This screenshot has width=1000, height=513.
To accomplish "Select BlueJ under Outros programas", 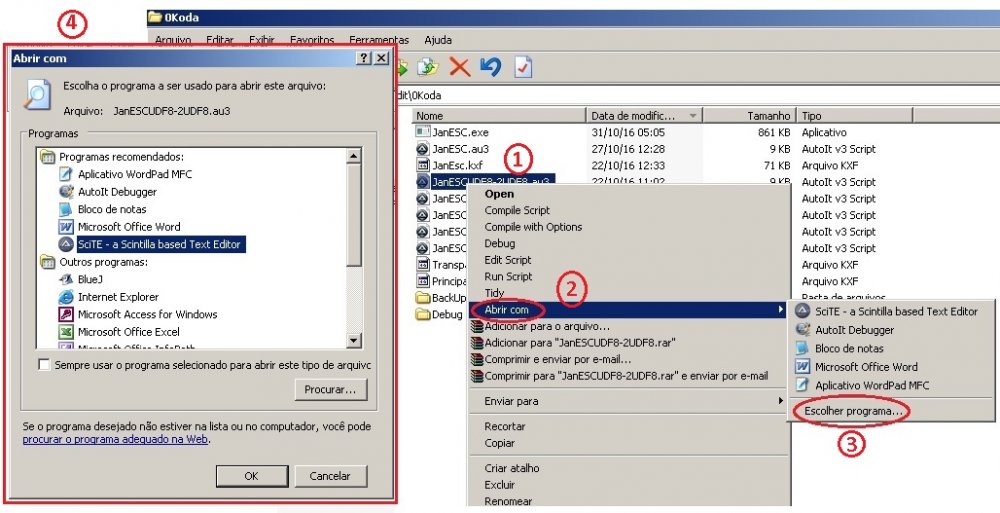I will click(x=91, y=279).
